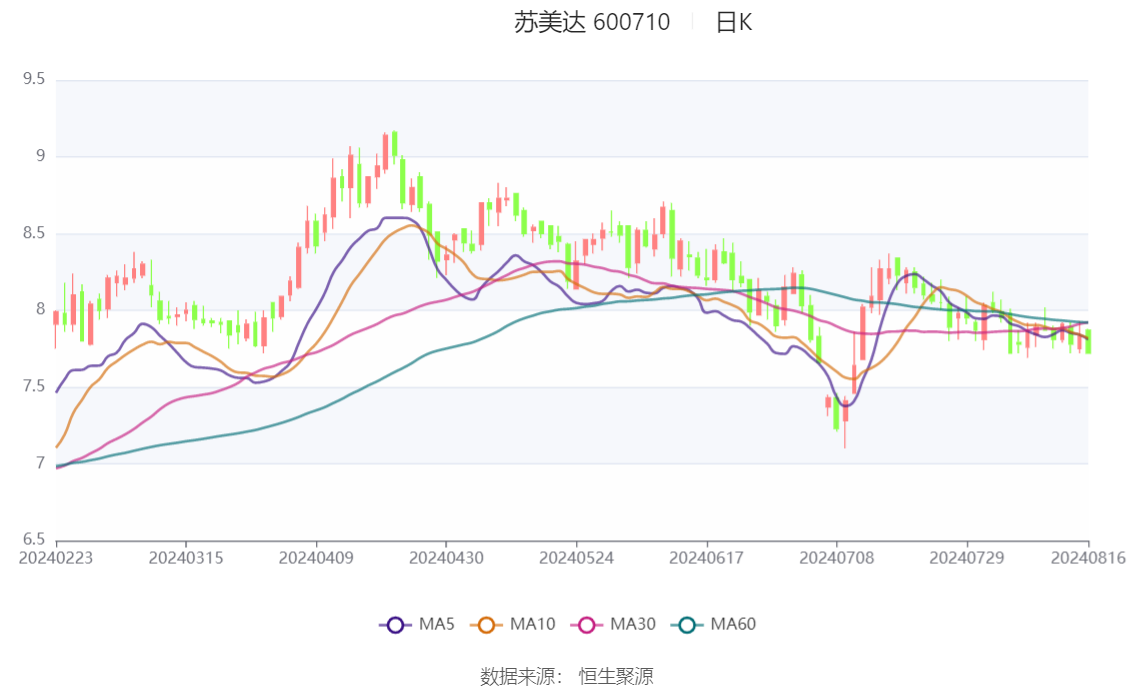Click the 20240223 x-axis date label

56,558
